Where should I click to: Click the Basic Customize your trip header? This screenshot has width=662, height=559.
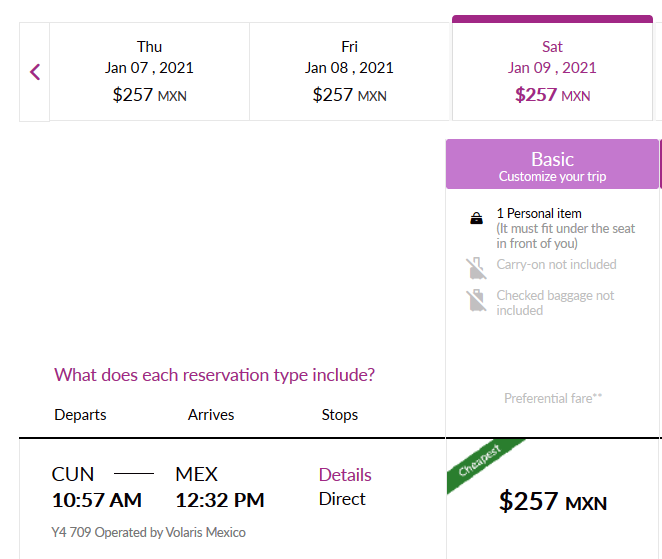[x=552, y=164]
